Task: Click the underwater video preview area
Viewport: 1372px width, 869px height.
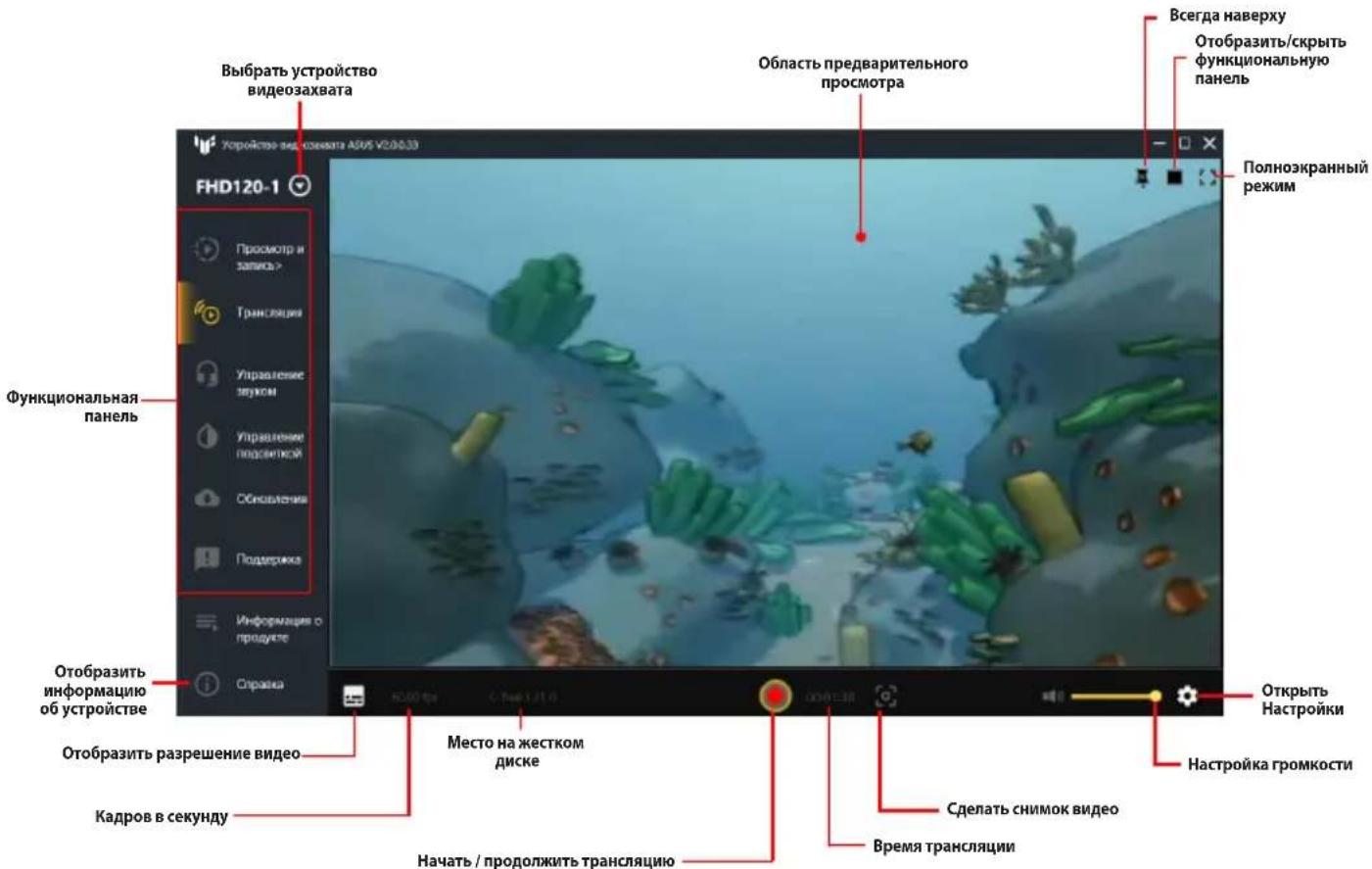Action: coord(776,412)
